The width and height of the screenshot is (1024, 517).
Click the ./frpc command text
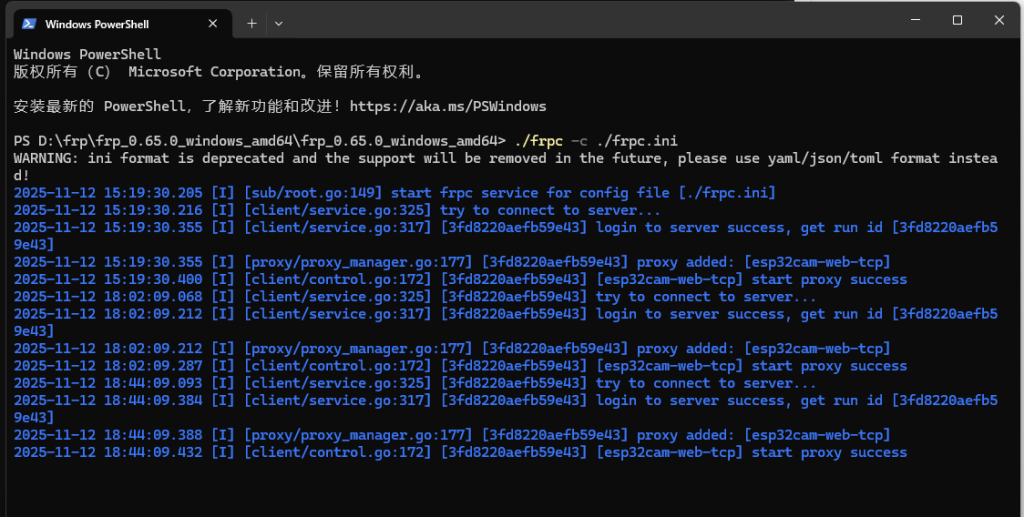click(x=538, y=141)
